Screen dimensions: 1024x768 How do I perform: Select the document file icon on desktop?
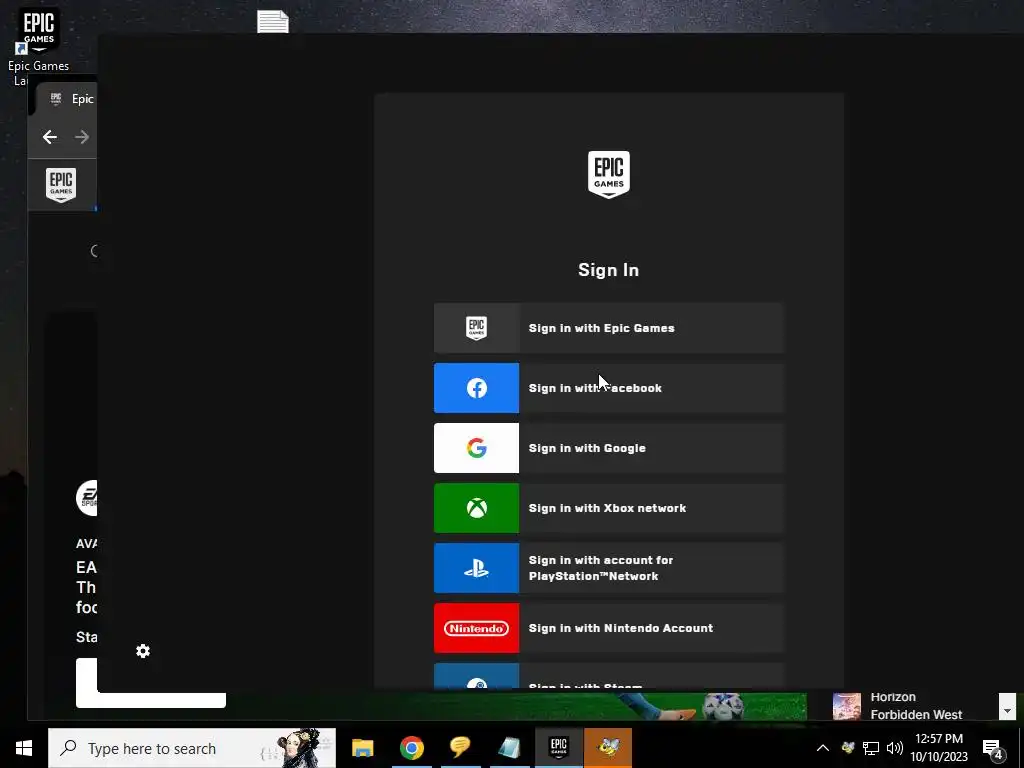click(273, 21)
